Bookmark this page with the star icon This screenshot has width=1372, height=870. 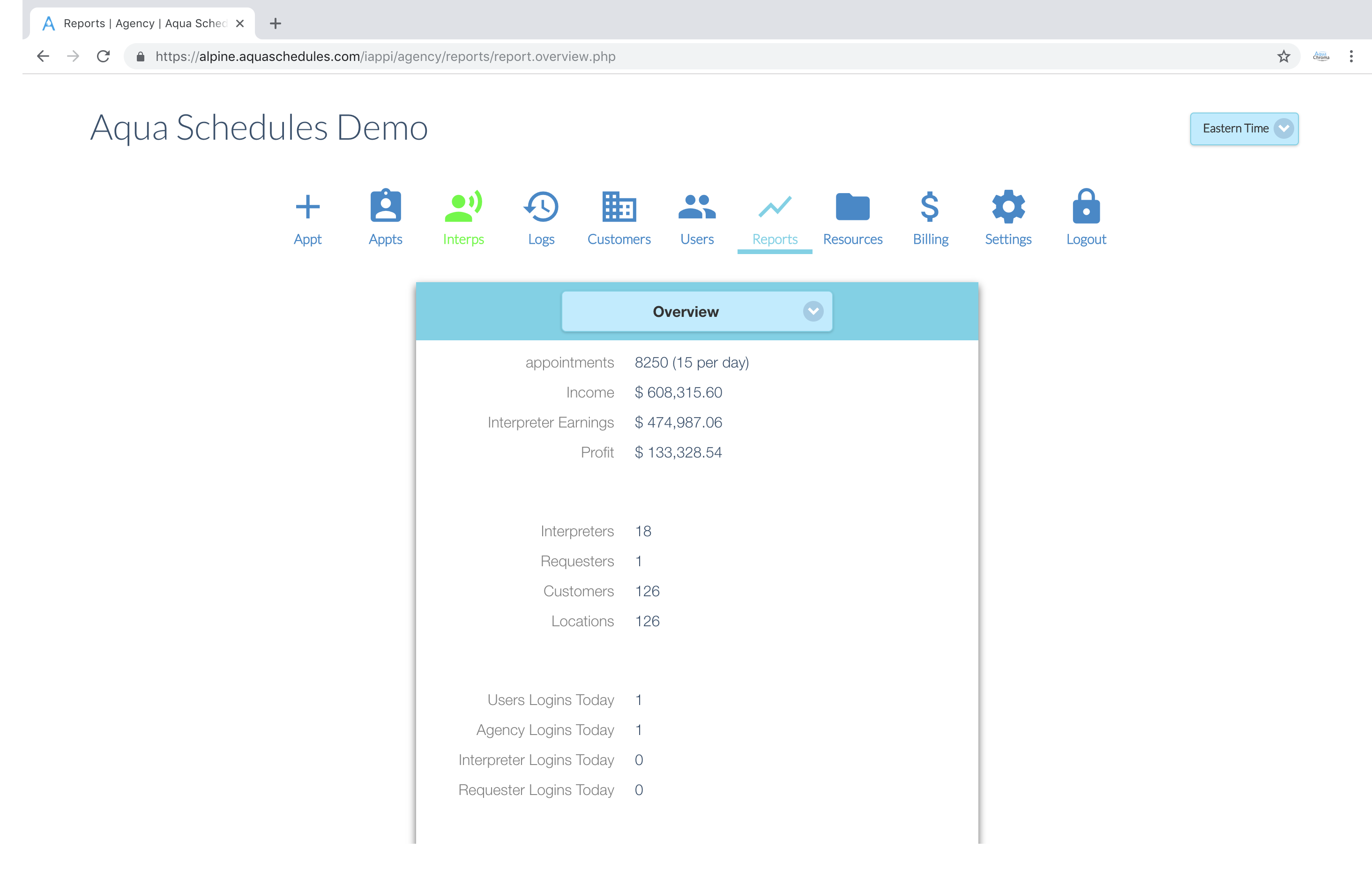(x=1284, y=56)
